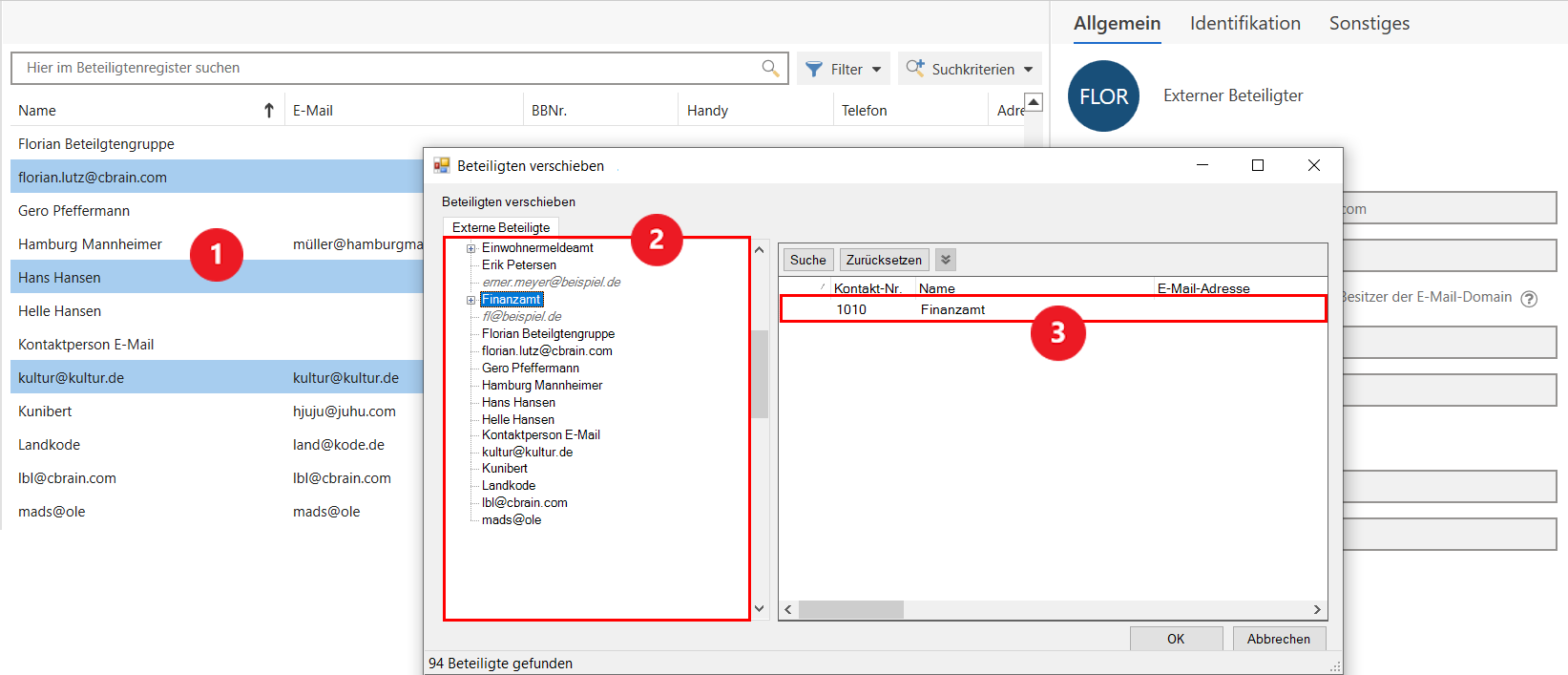1568x675 pixels.
Task: Click the Beteiligtenregister search field
Action: [382, 68]
